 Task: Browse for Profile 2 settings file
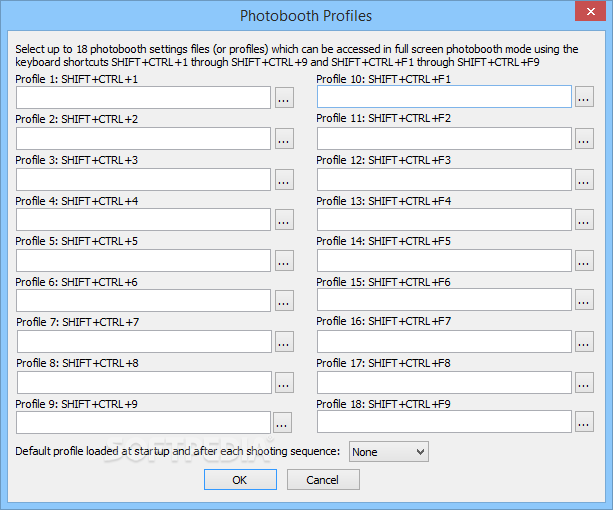coord(284,139)
